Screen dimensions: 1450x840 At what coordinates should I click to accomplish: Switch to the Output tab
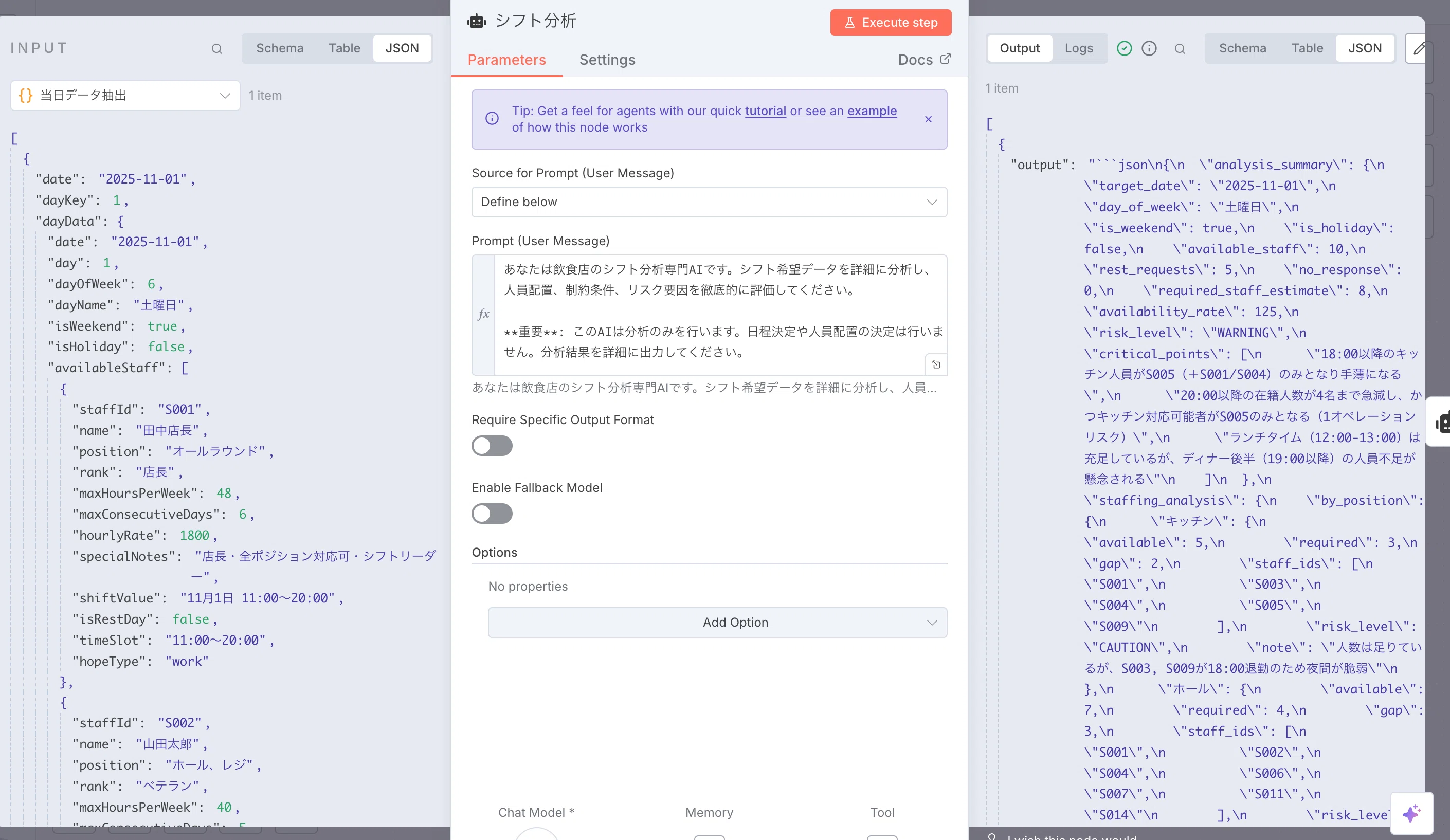click(1019, 48)
